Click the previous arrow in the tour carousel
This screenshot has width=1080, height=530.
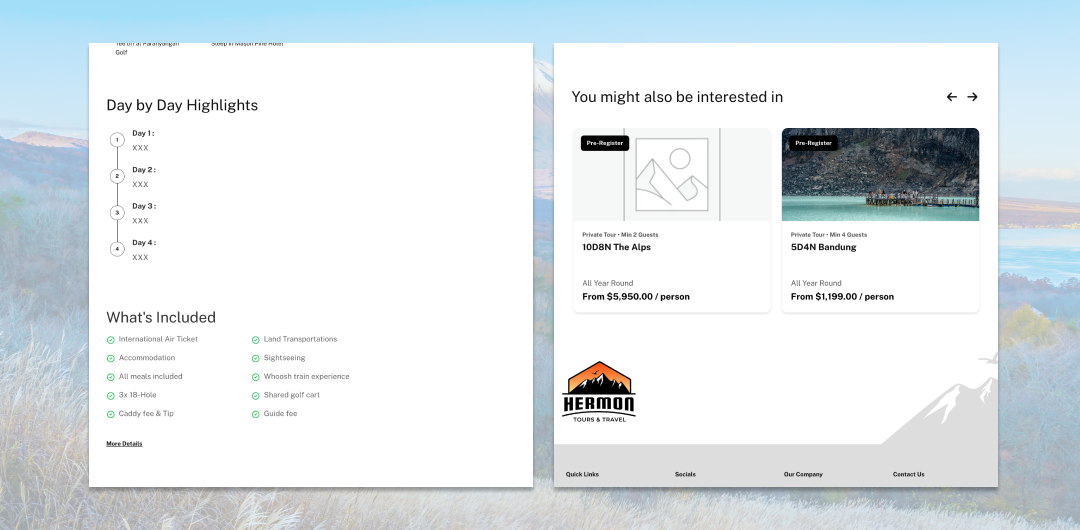pyautogui.click(x=951, y=97)
